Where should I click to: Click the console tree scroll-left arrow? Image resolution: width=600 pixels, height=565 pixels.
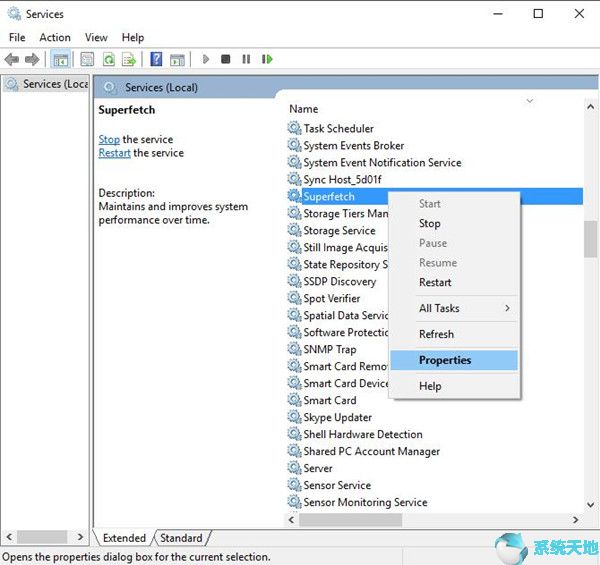[x=9, y=537]
